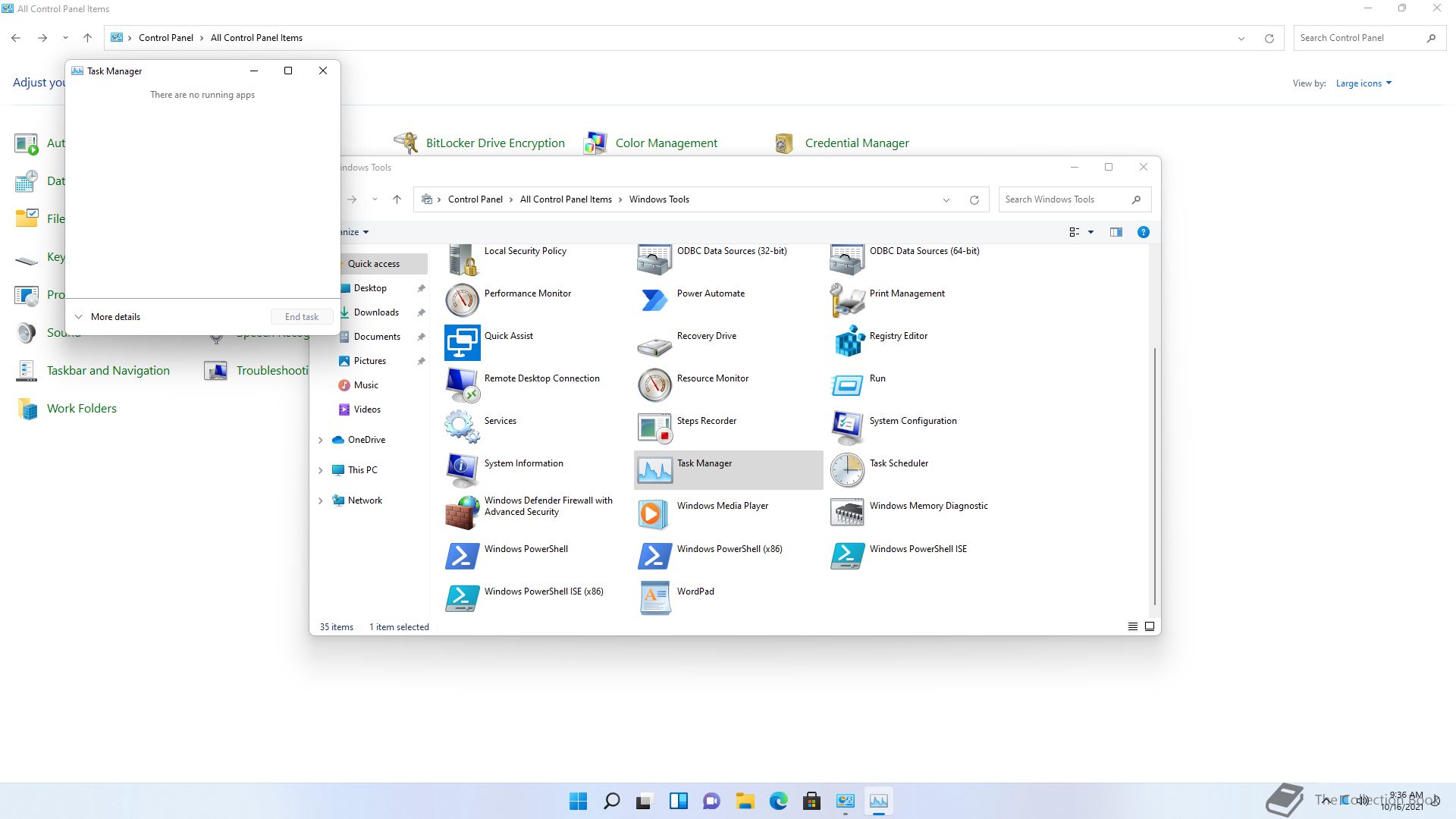Viewport: 1456px width, 819px height.
Task: Open Taskbar and Navigation link
Action: [x=108, y=370]
